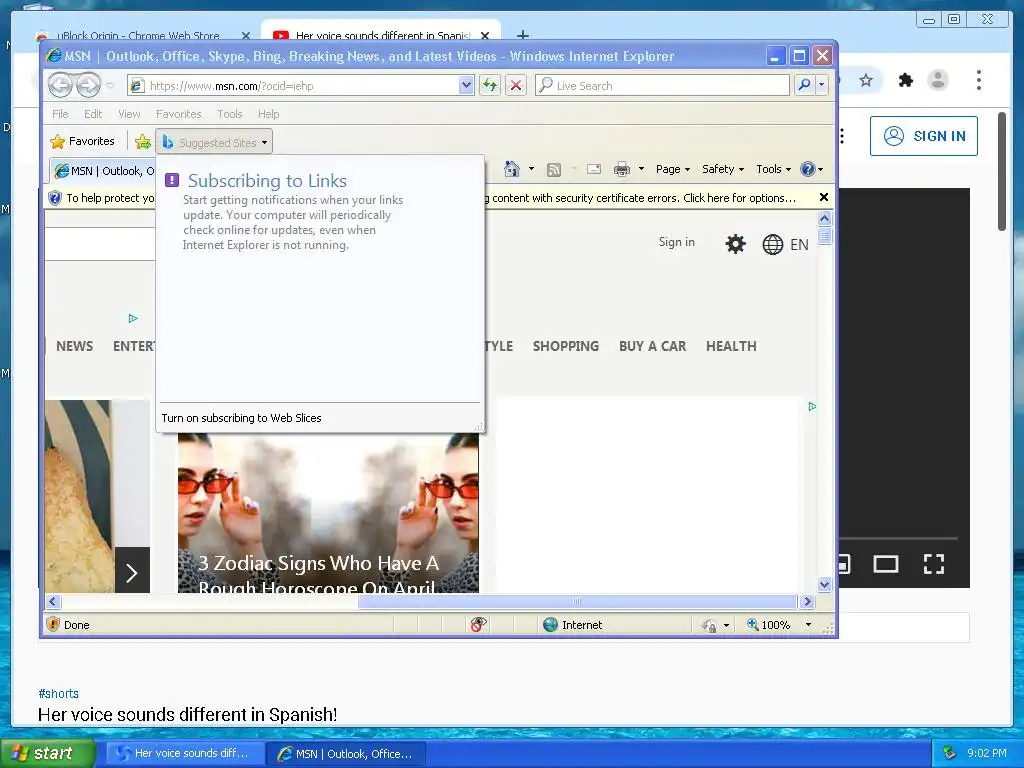Click the next slide arrow on MSN carousel

point(132,572)
